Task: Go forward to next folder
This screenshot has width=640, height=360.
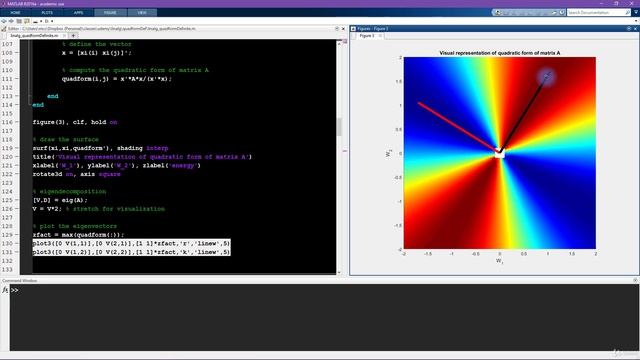Action: 11,21
